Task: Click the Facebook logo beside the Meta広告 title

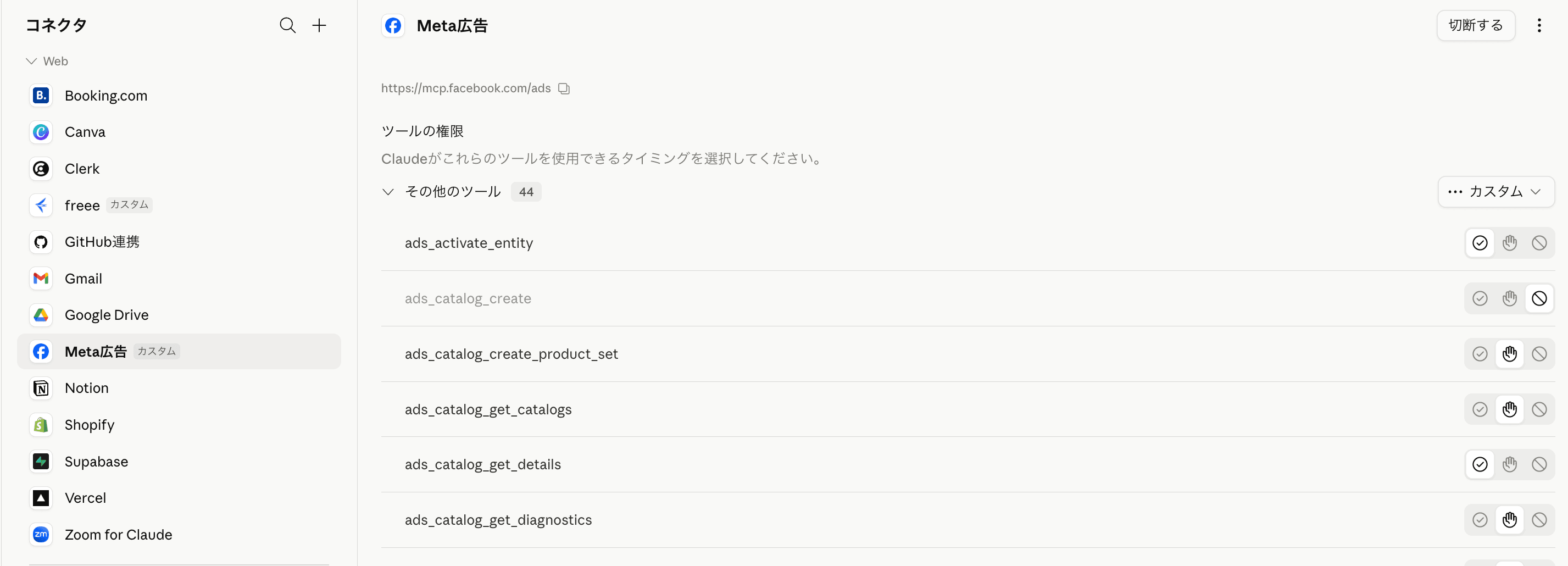Action: (x=393, y=26)
